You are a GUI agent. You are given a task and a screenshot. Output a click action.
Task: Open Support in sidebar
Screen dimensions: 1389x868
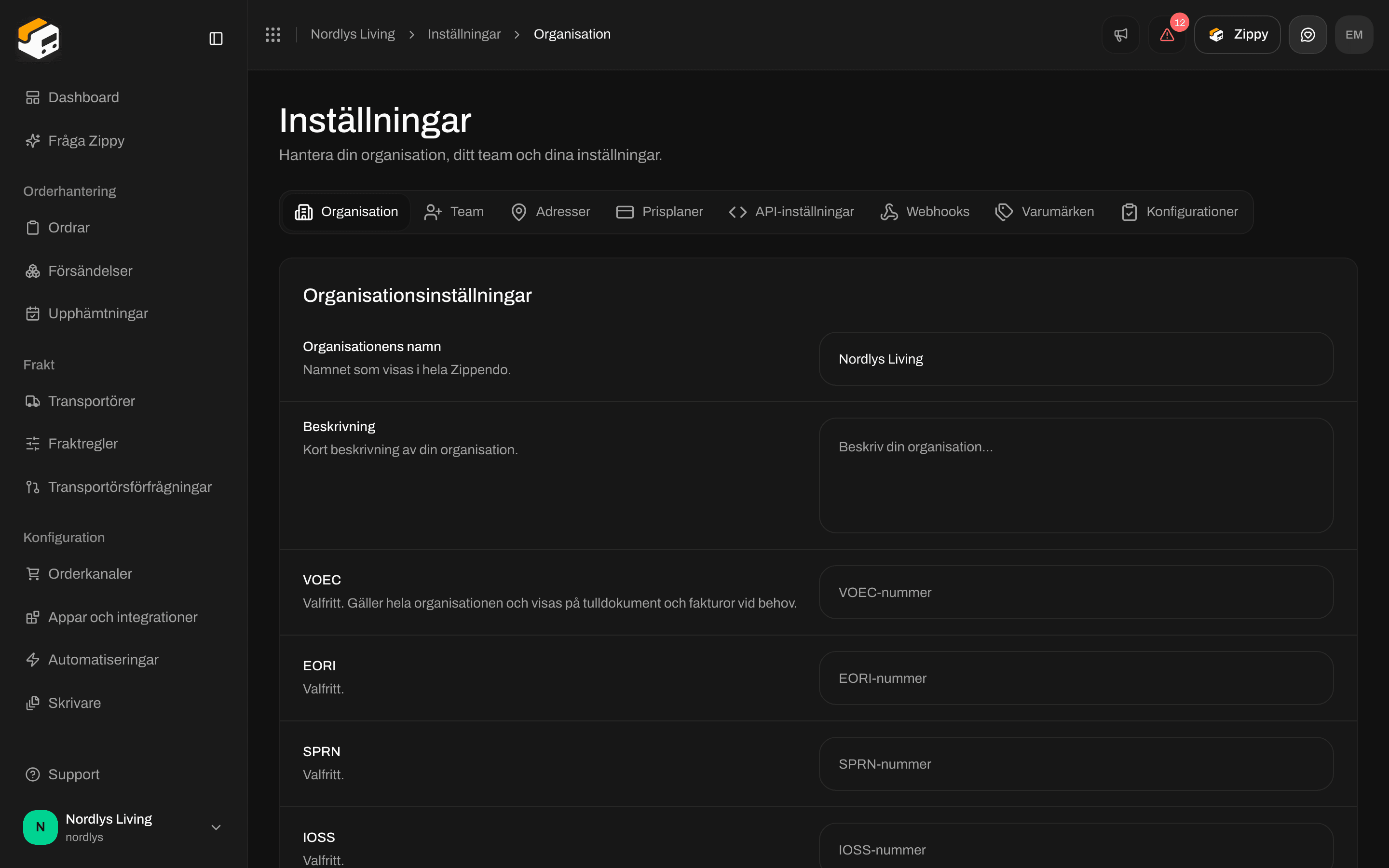pyautogui.click(x=123, y=774)
